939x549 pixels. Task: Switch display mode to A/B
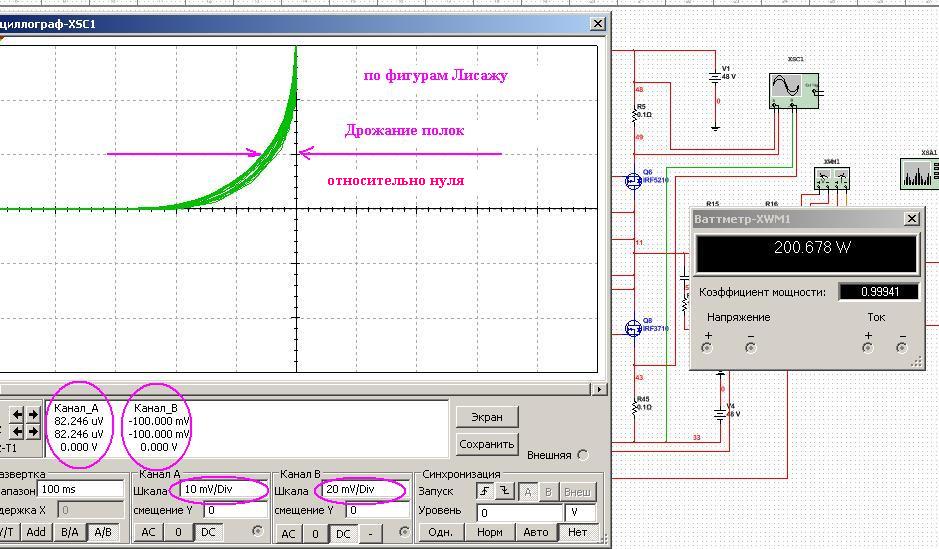point(103,532)
